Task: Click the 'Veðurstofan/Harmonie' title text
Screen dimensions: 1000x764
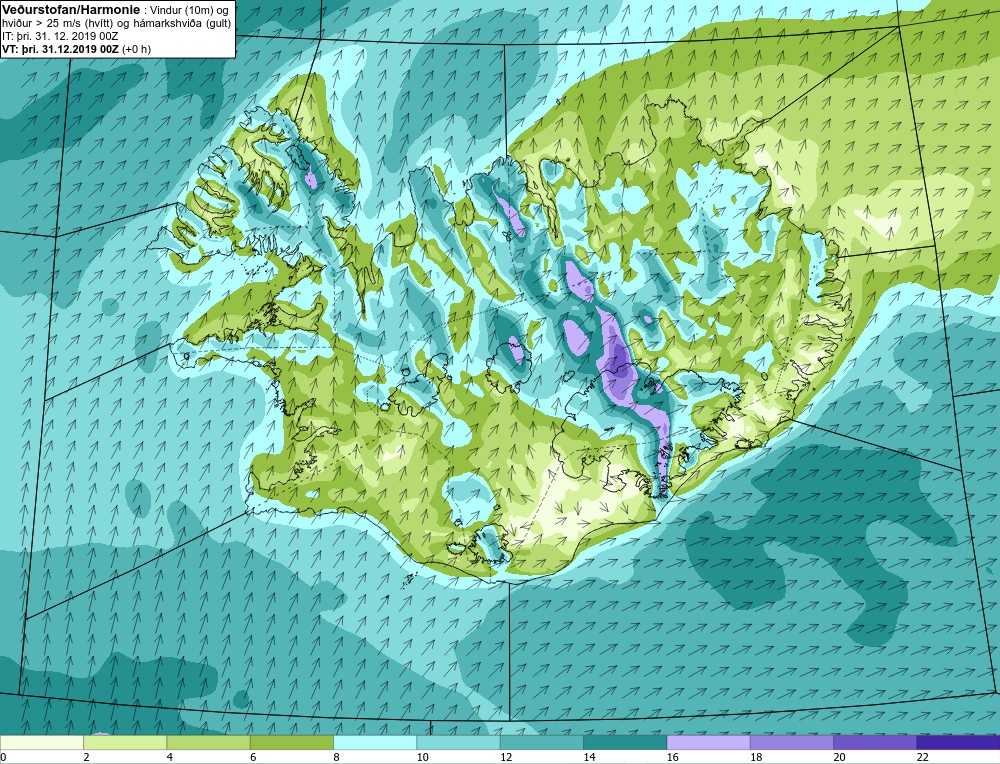Action: (69, 10)
